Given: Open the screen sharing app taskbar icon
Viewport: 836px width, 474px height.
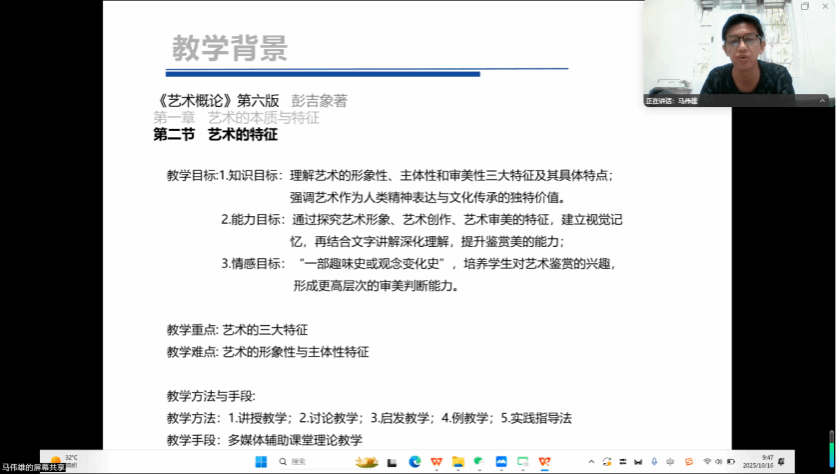Looking at the screenshot, I should (522, 461).
